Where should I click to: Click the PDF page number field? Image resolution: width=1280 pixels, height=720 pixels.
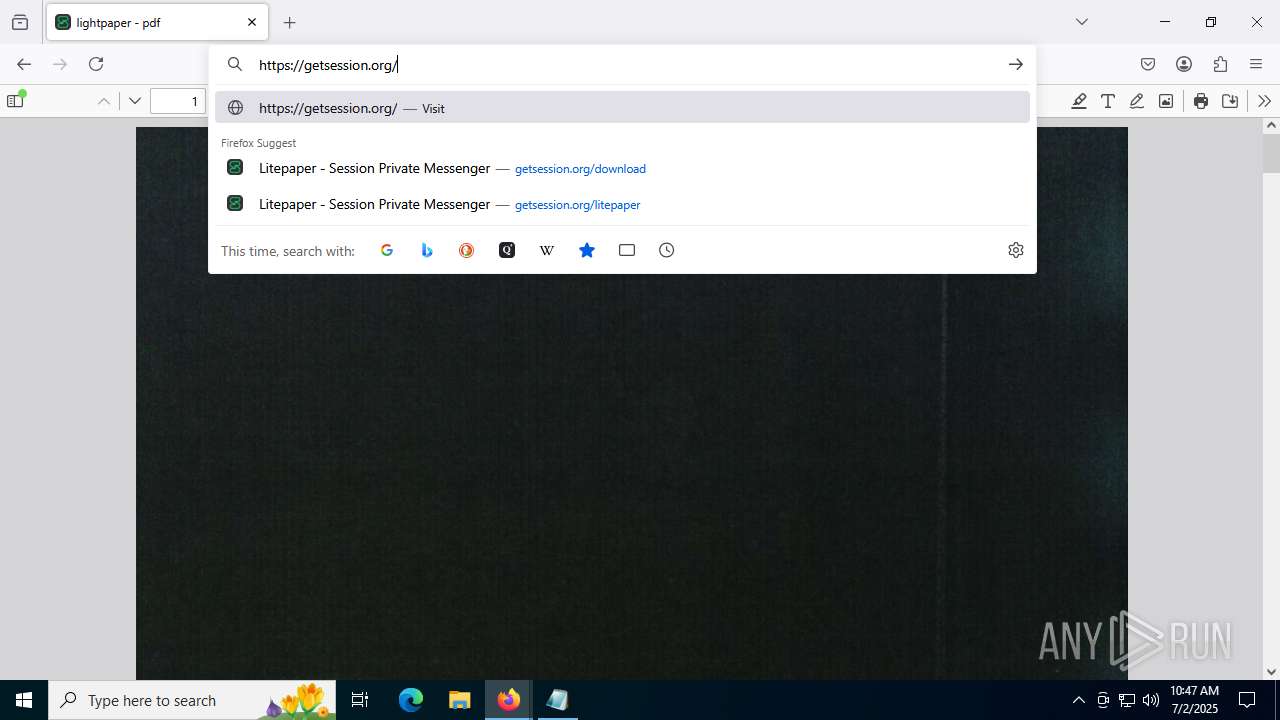click(x=178, y=101)
